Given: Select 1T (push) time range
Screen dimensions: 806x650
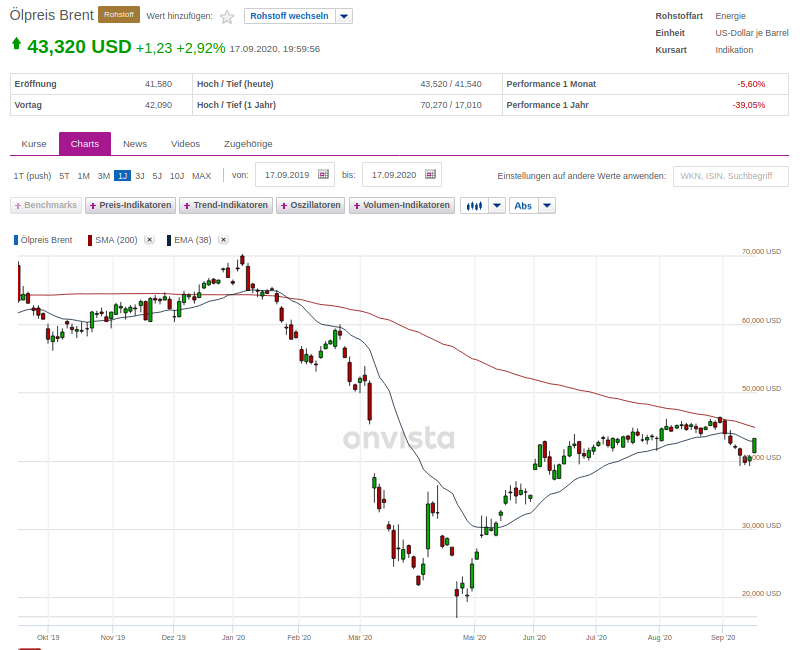Looking at the screenshot, I should pos(32,176).
